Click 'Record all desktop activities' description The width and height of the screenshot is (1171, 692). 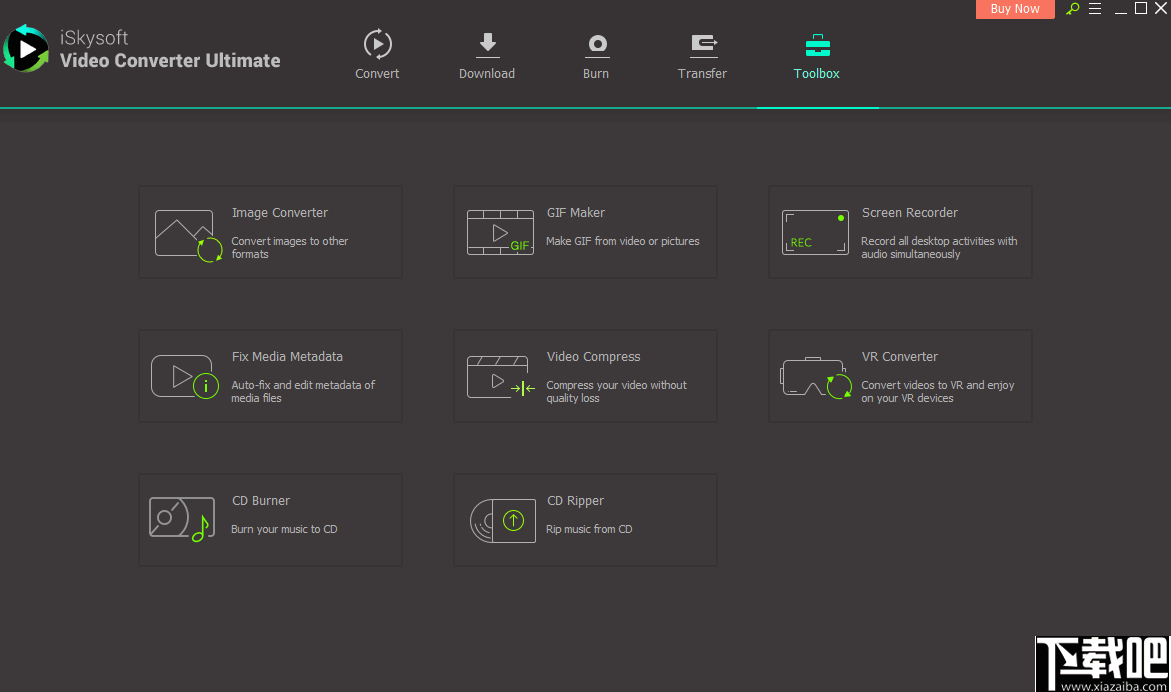[939, 247]
